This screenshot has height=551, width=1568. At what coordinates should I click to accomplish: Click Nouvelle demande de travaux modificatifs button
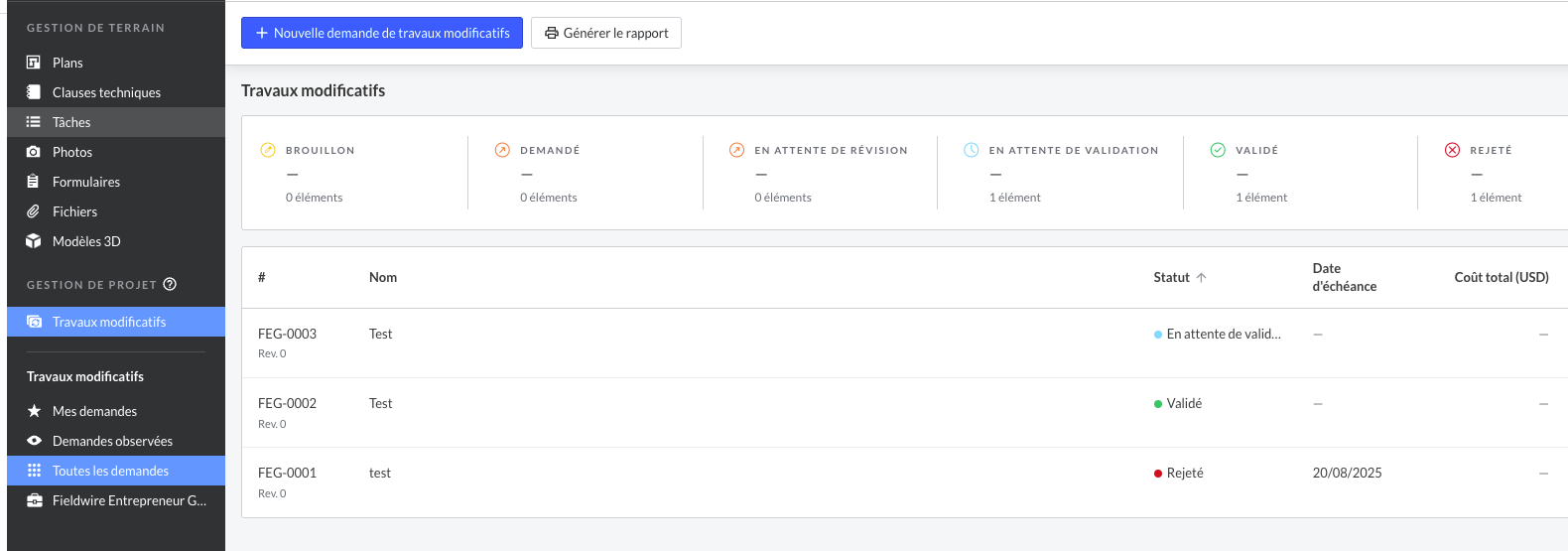[x=382, y=33]
